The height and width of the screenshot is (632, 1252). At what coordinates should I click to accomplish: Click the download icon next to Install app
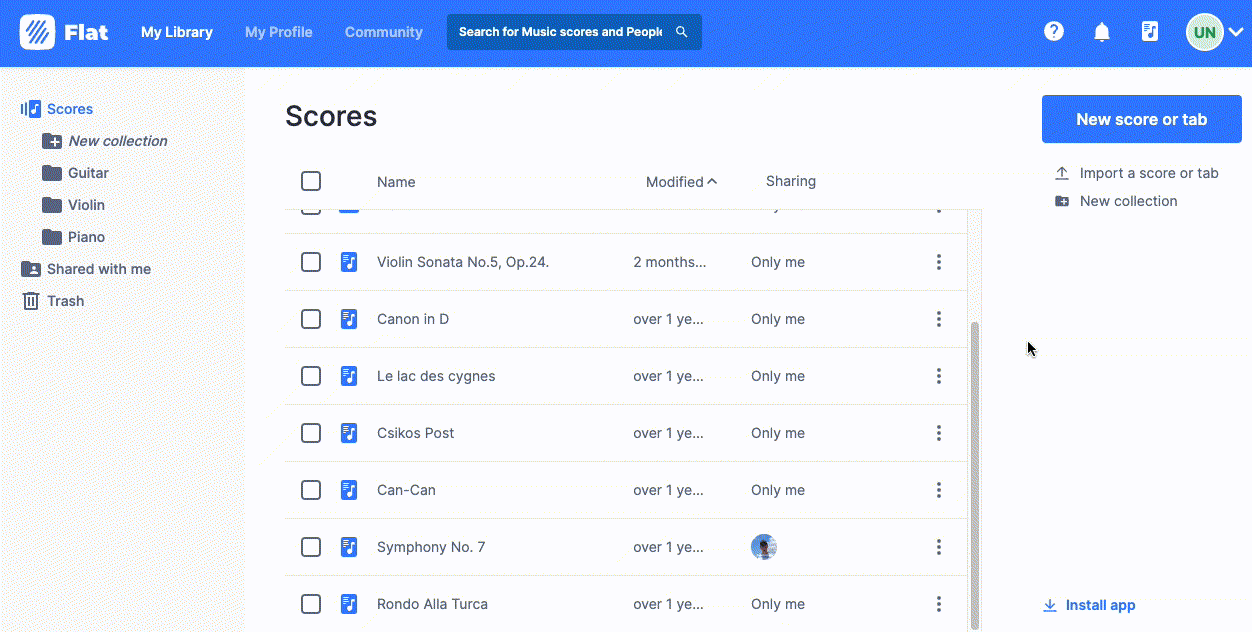[x=1050, y=605]
